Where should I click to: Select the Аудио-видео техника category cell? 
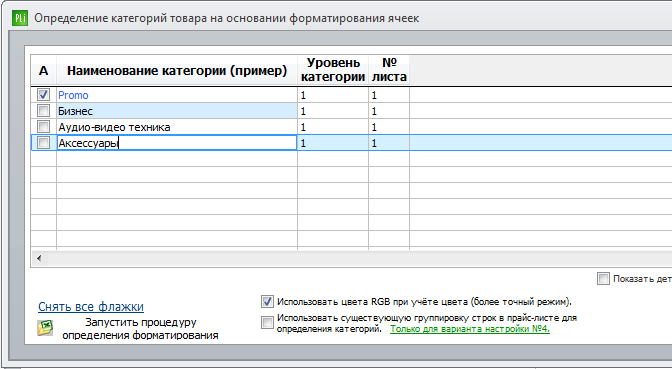[177, 127]
